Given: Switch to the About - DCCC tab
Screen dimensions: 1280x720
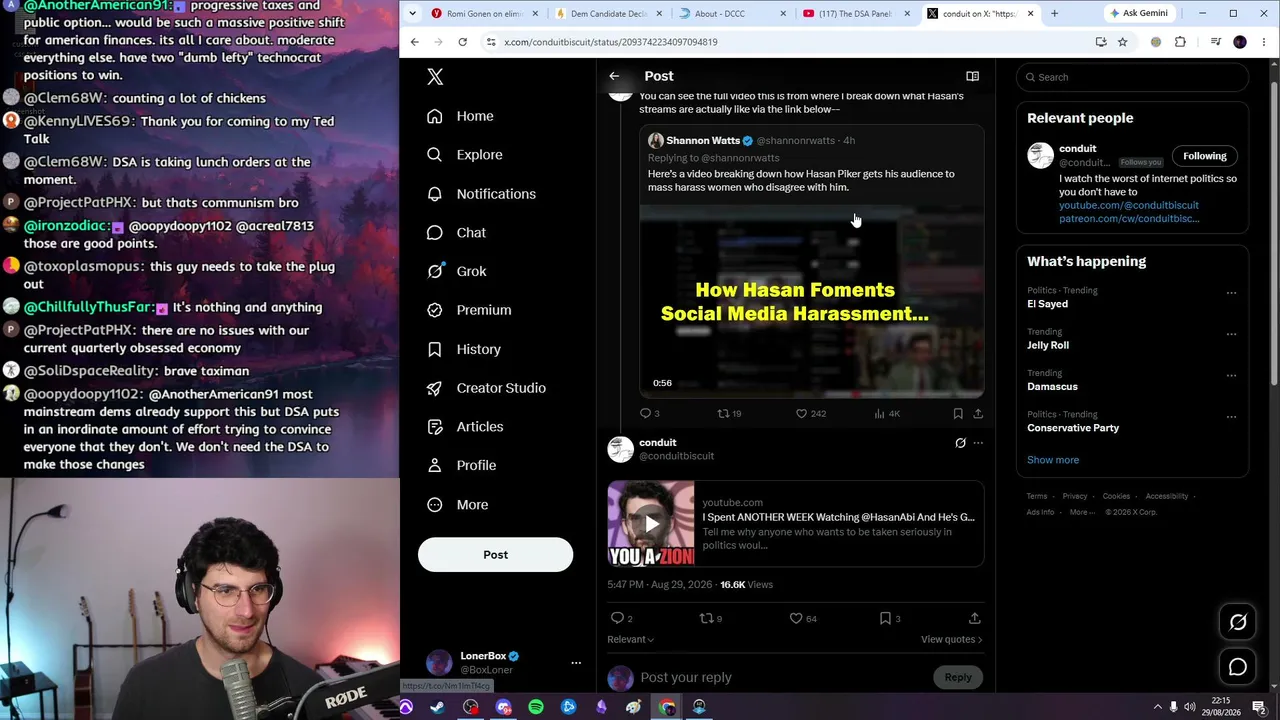Looking at the screenshot, I should click(x=733, y=14).
